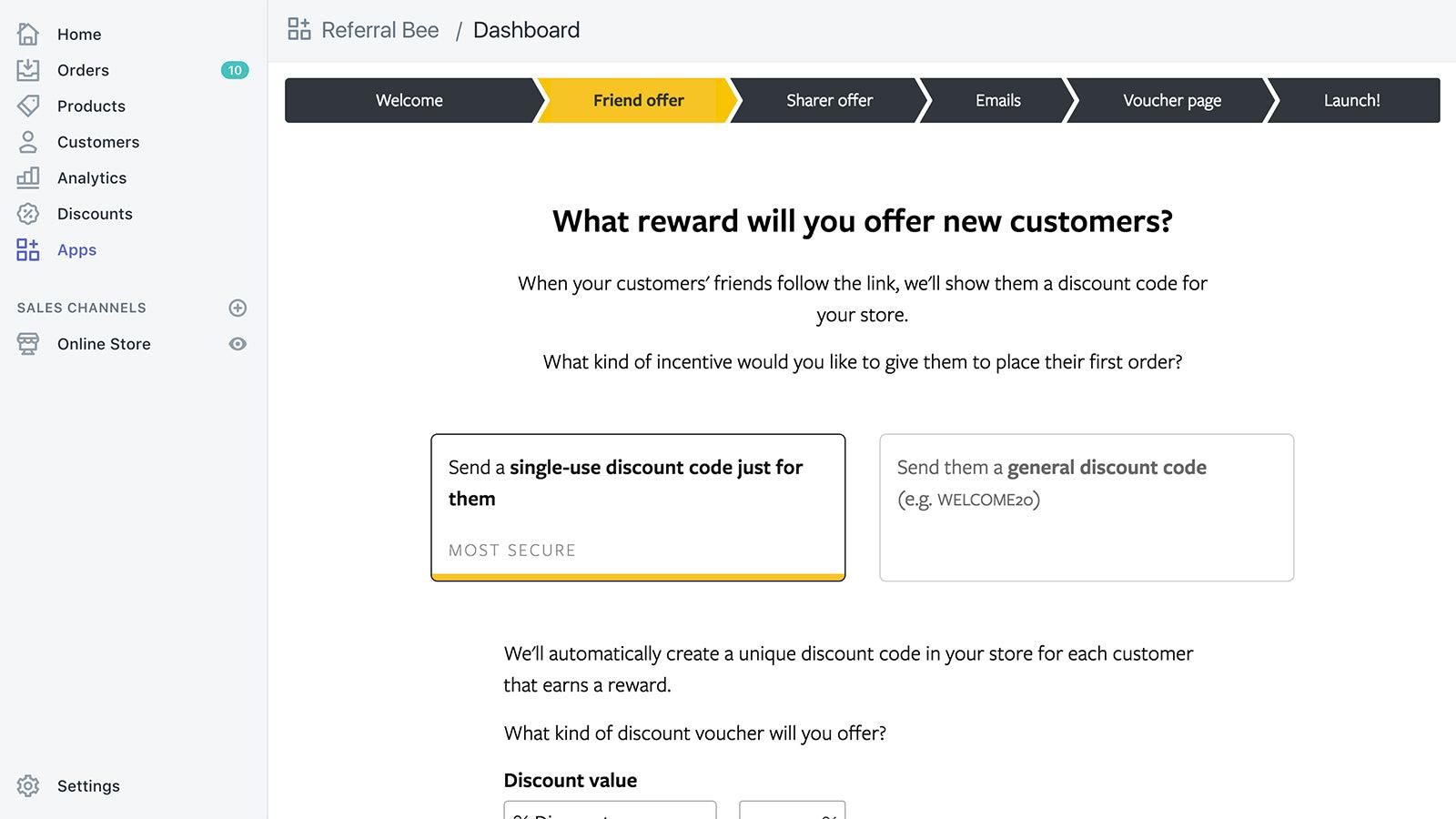The image size is (1456, 819).
Task: Switch to the Sharer offer step
Action: pyautogui.click(x=829, y=100)
